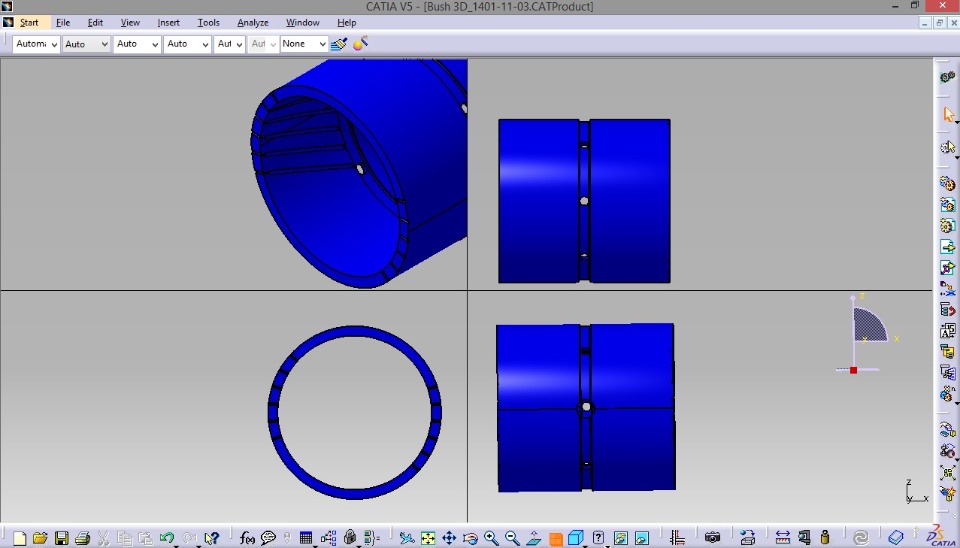Screen dimensions: 960x548
Task: Click the blue ring front view
Action: tap(355, 412)
